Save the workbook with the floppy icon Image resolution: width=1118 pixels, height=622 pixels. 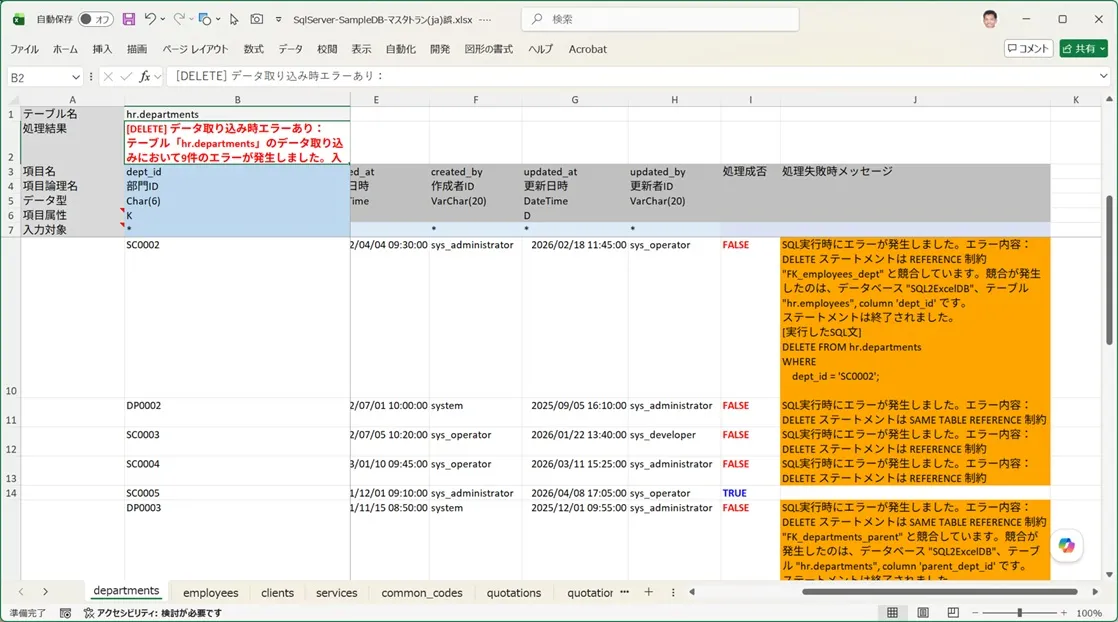pos(129,19)
